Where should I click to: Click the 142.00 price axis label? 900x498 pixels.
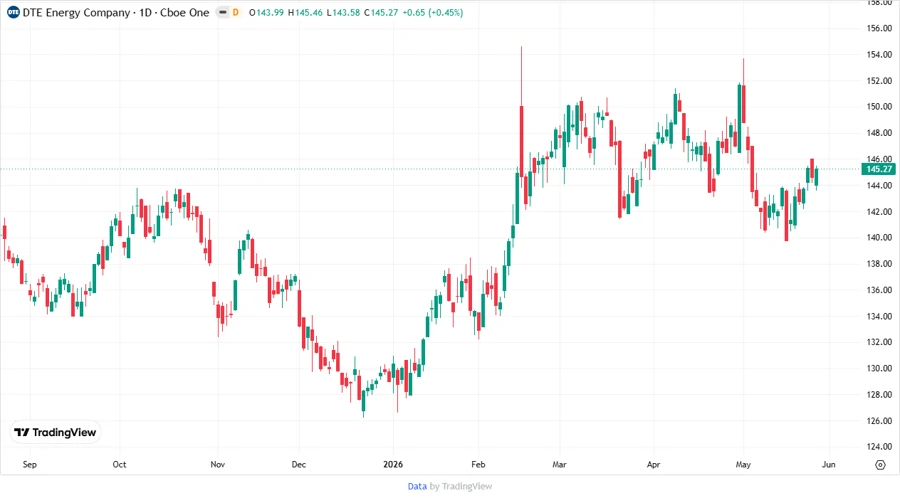879,212
